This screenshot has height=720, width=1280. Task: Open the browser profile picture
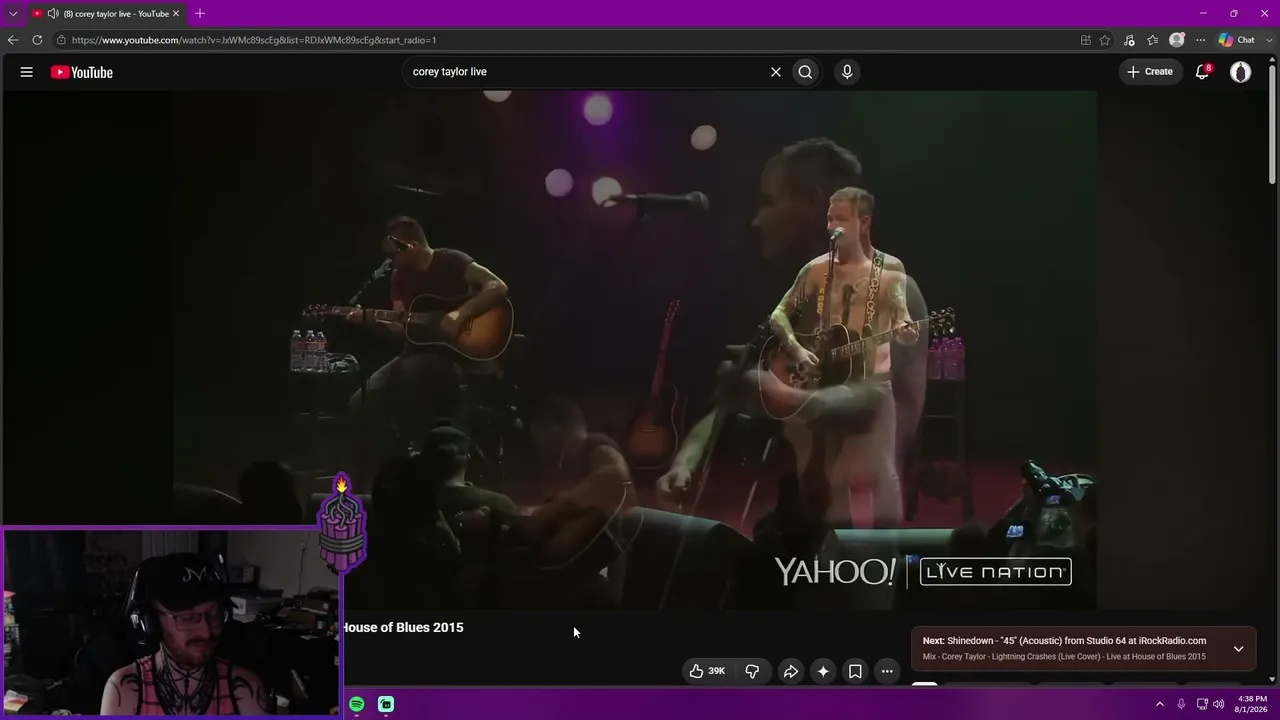point(1177,40)
